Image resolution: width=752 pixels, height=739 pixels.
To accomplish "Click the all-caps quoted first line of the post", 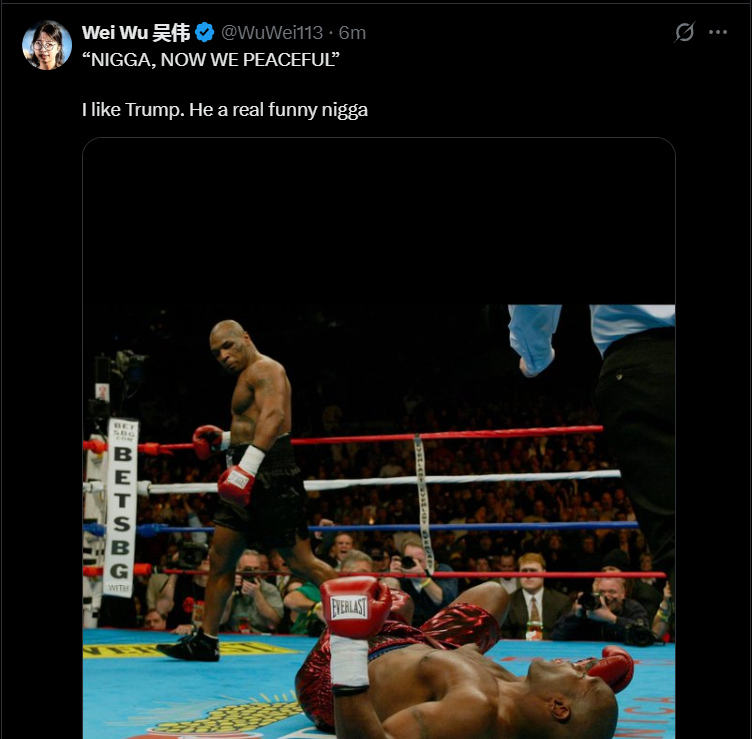I will 211,60.
